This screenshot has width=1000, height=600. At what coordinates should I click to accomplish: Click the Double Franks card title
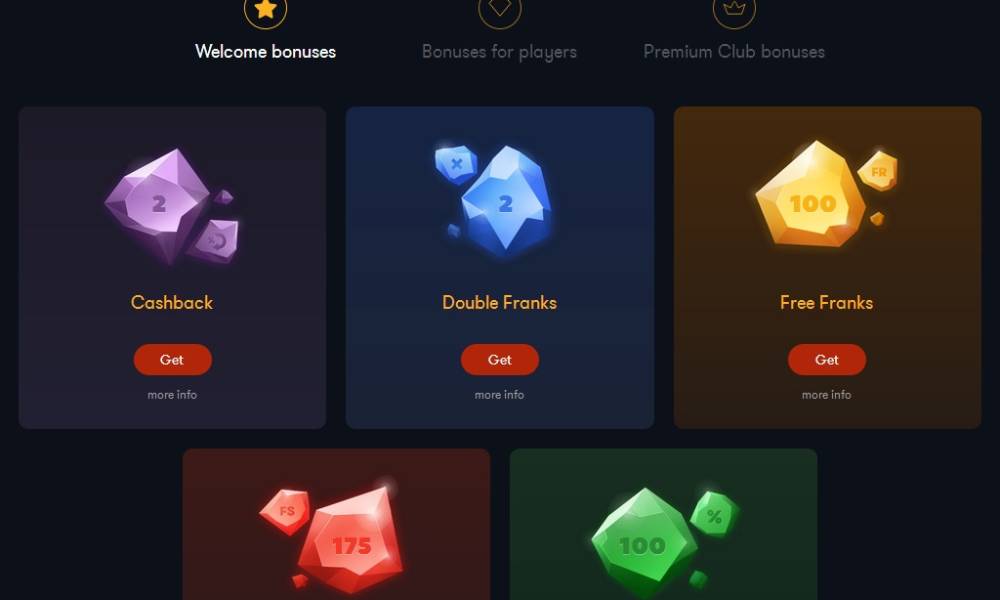[499, 302]
